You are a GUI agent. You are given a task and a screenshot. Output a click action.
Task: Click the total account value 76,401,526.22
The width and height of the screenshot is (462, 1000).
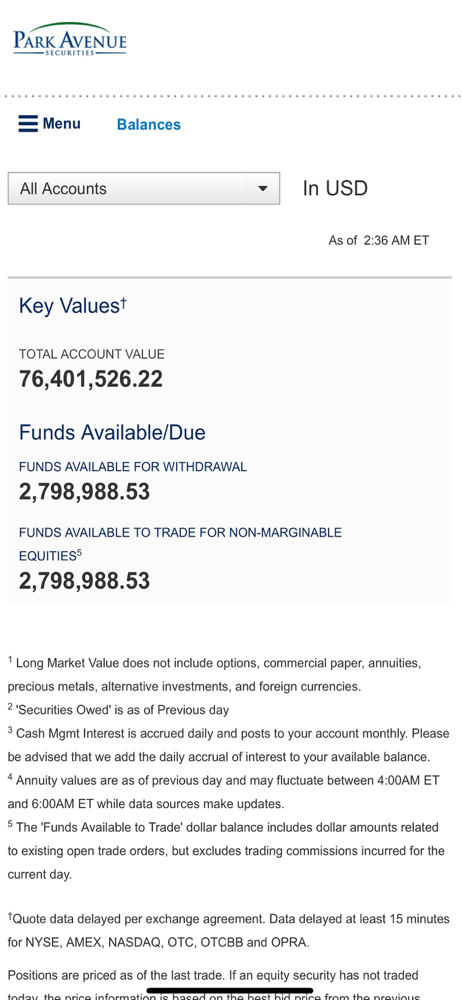(91, 379)
